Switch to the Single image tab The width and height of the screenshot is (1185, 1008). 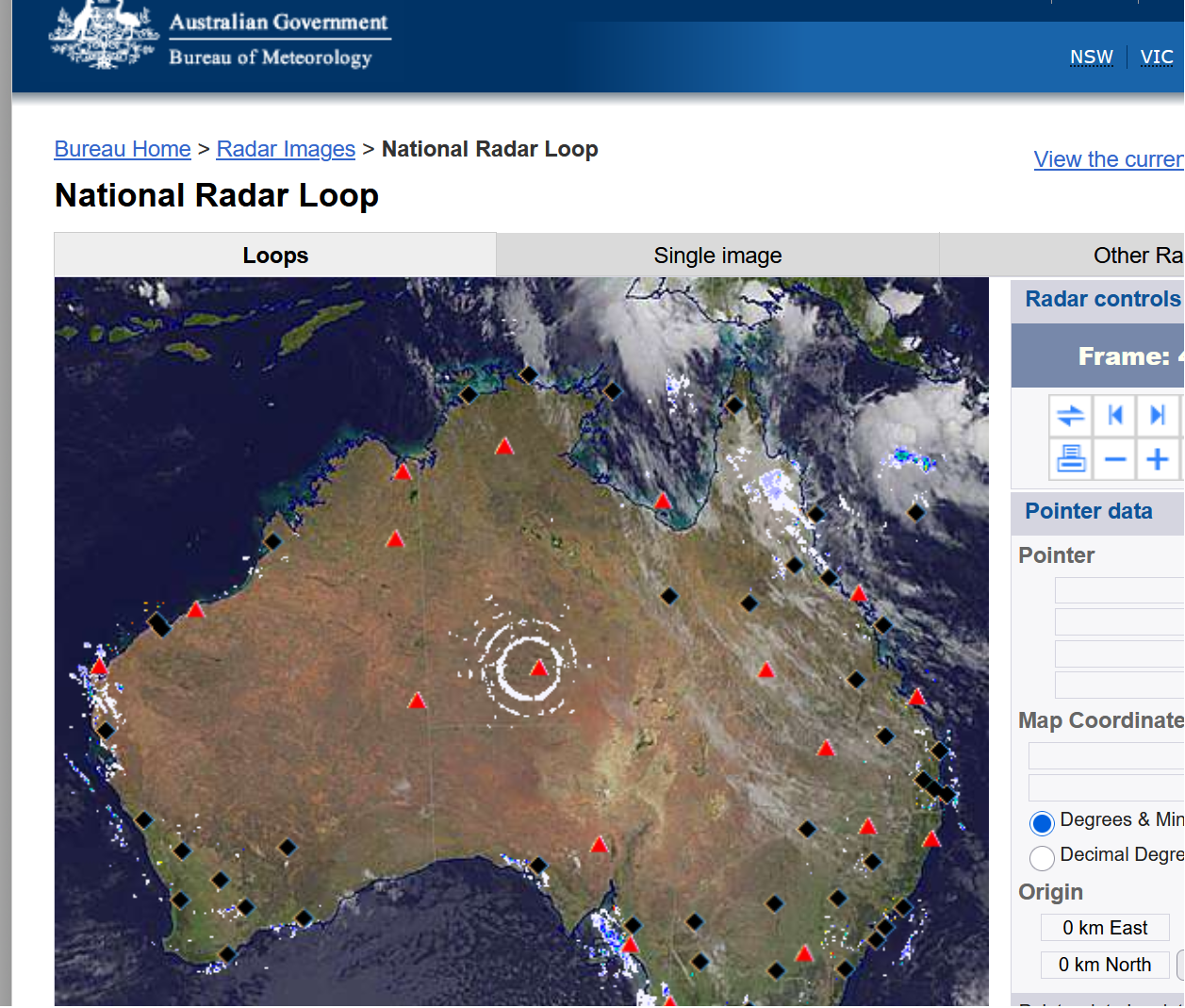click(717, 256)
